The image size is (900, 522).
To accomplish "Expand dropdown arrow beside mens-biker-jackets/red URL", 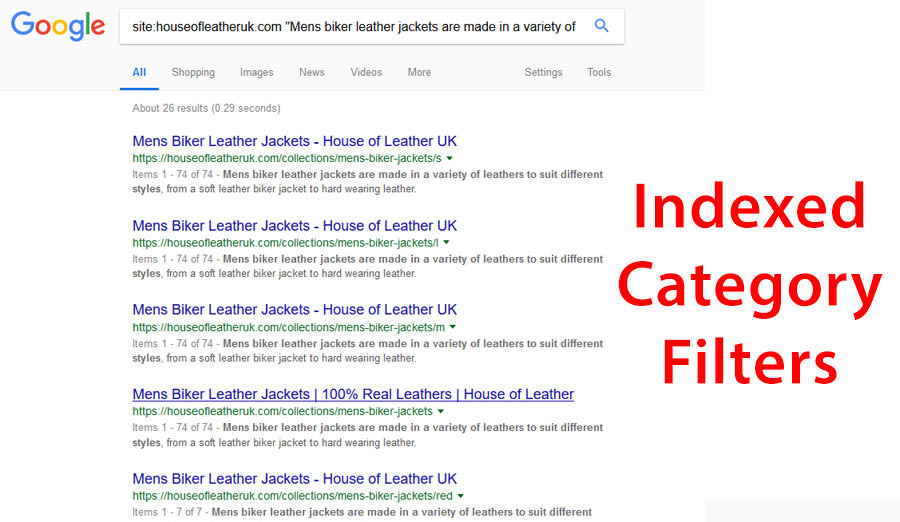I will tap(461, 496).
